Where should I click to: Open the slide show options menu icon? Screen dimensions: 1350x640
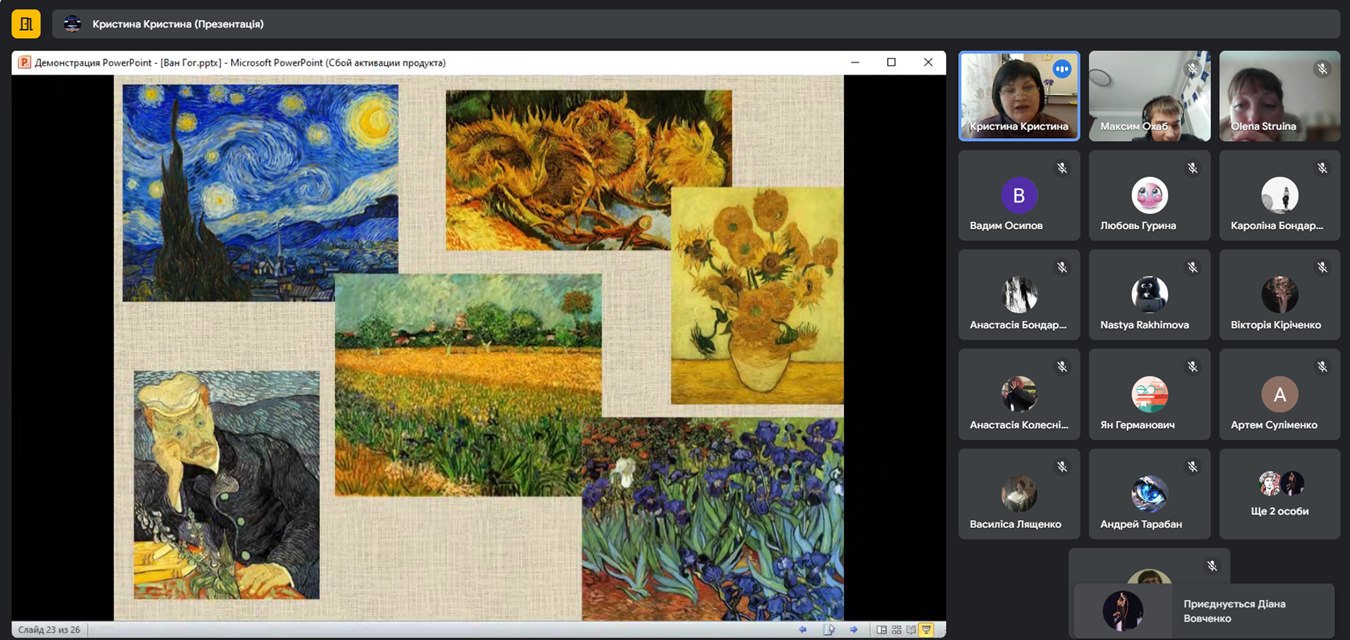click(x=828, y=630)
